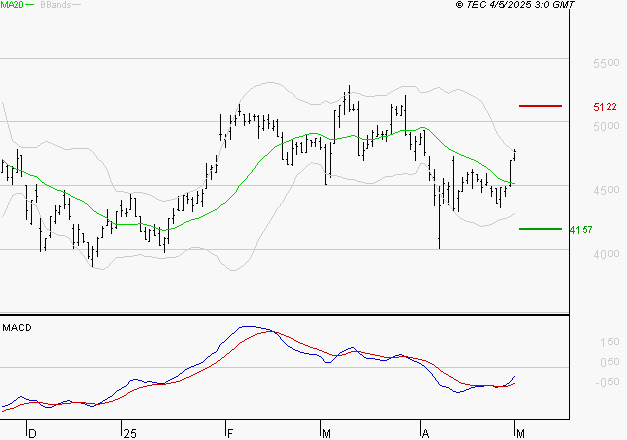Click the red resistance level line
This screenshot has height=440, width=627.
540,106
